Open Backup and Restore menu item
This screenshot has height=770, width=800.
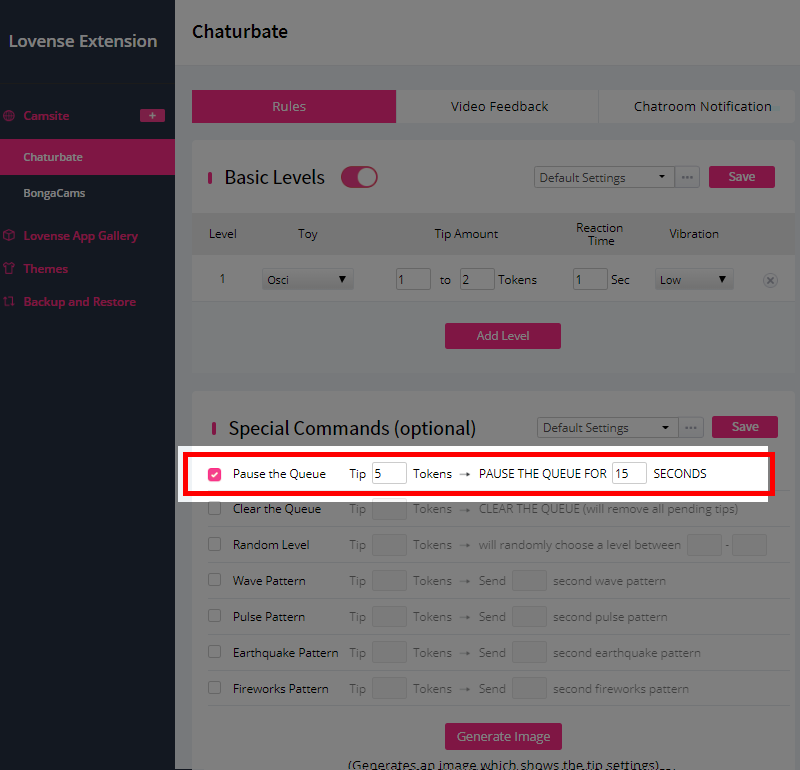(x=80, y=302)
